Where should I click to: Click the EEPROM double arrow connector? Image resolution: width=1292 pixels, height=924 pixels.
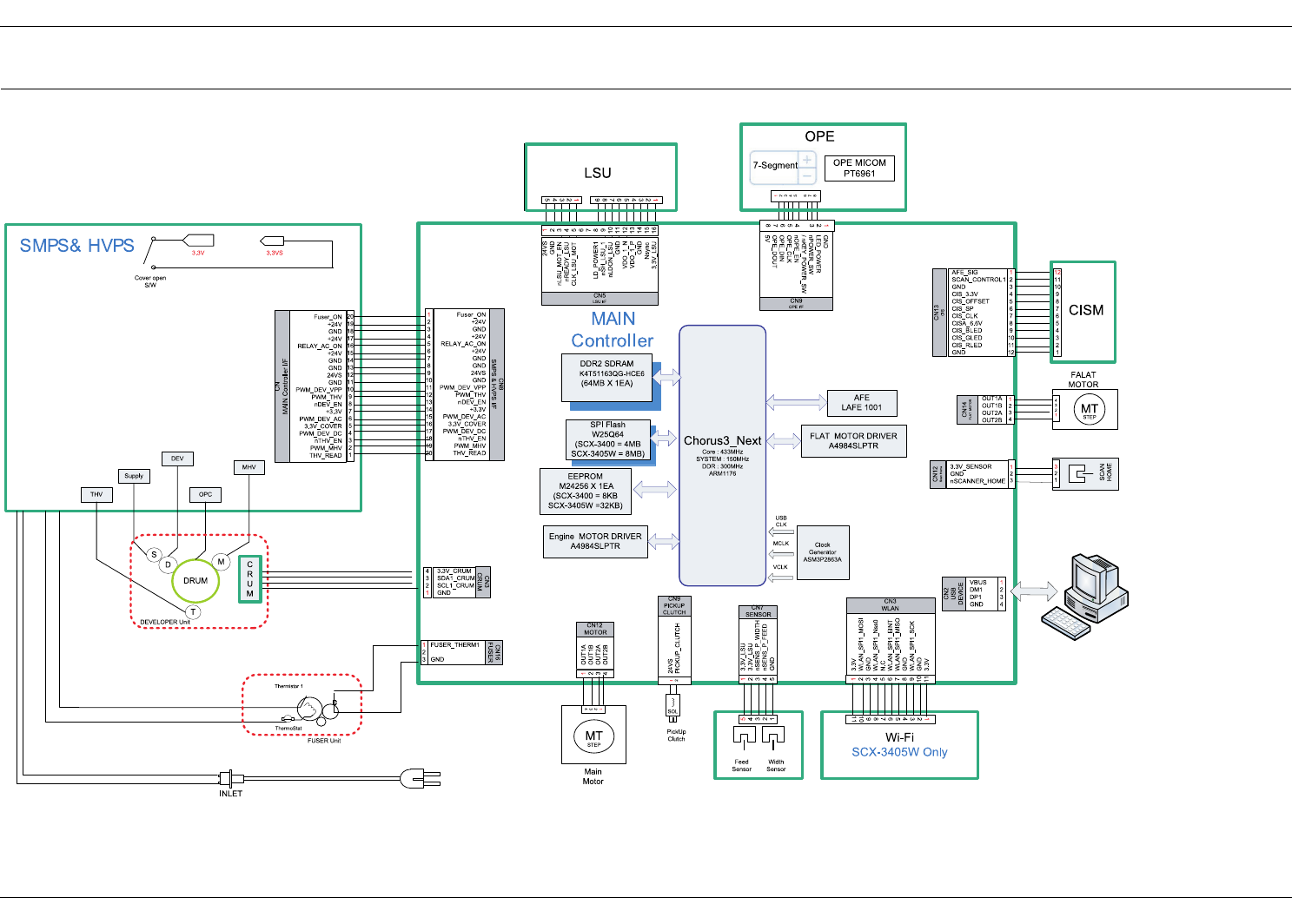pos(655,490)
